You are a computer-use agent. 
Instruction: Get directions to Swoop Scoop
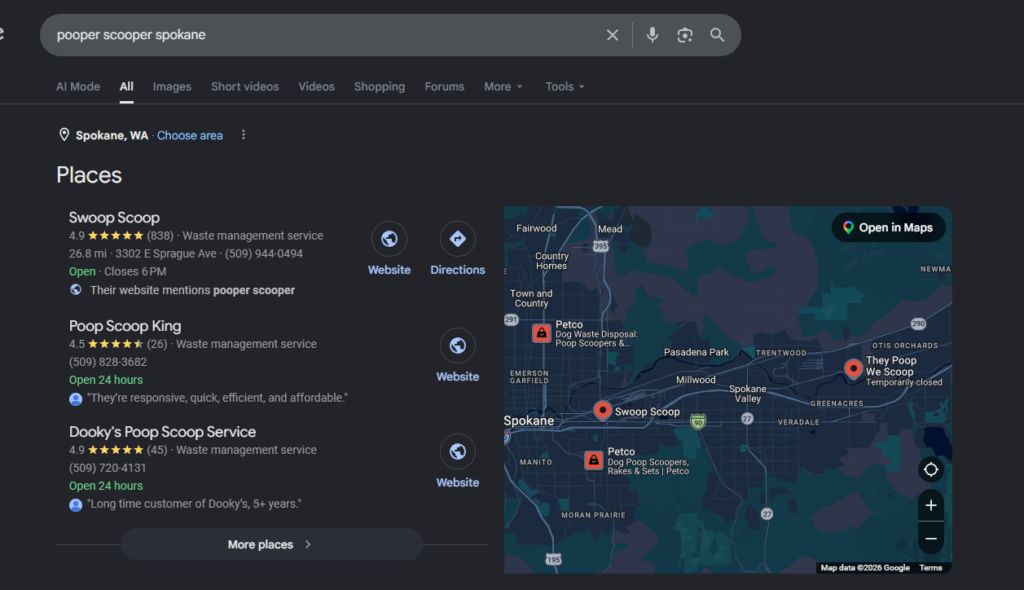(x=458, y=239)
